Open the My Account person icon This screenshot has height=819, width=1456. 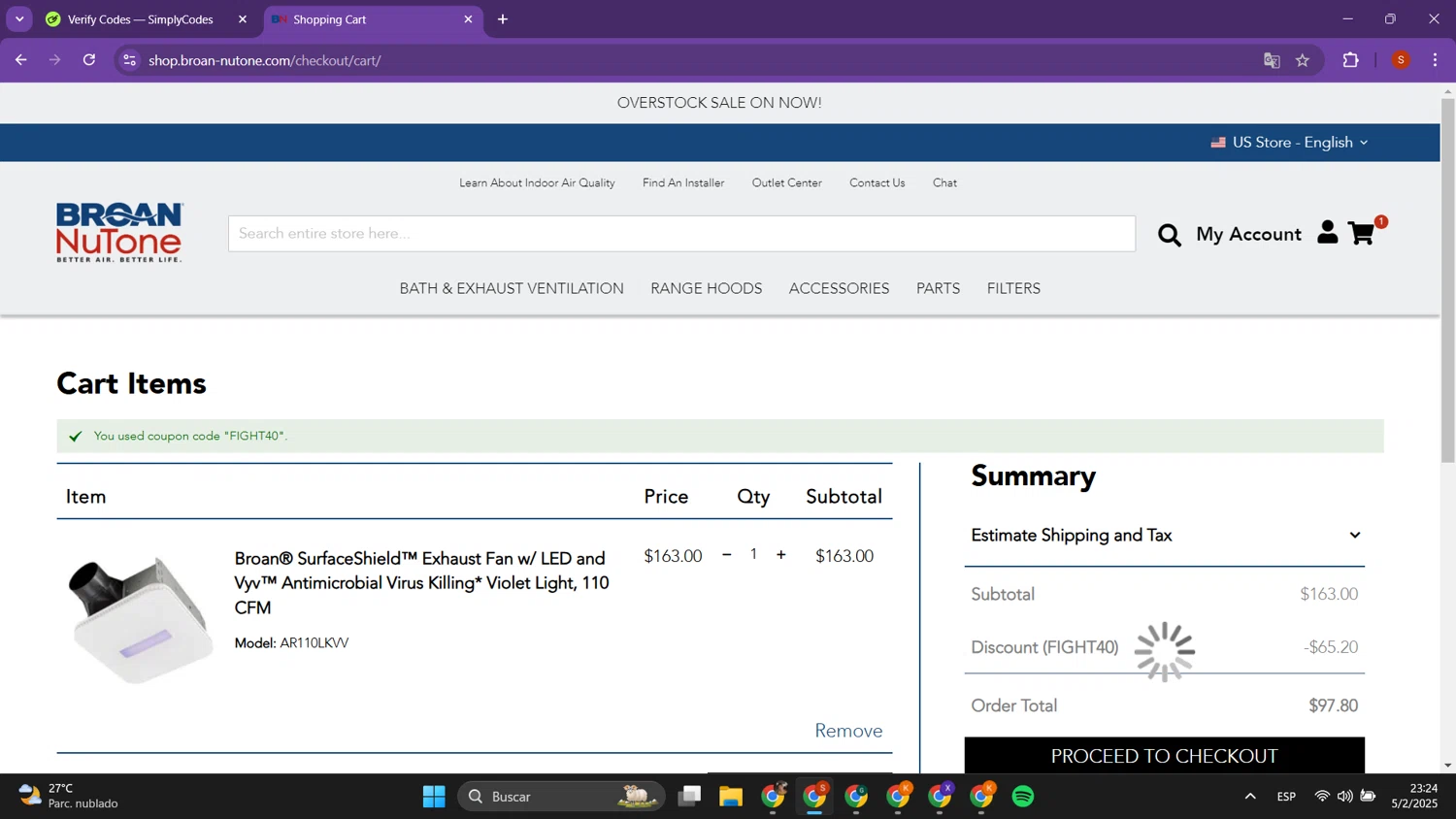(1327, 232)
